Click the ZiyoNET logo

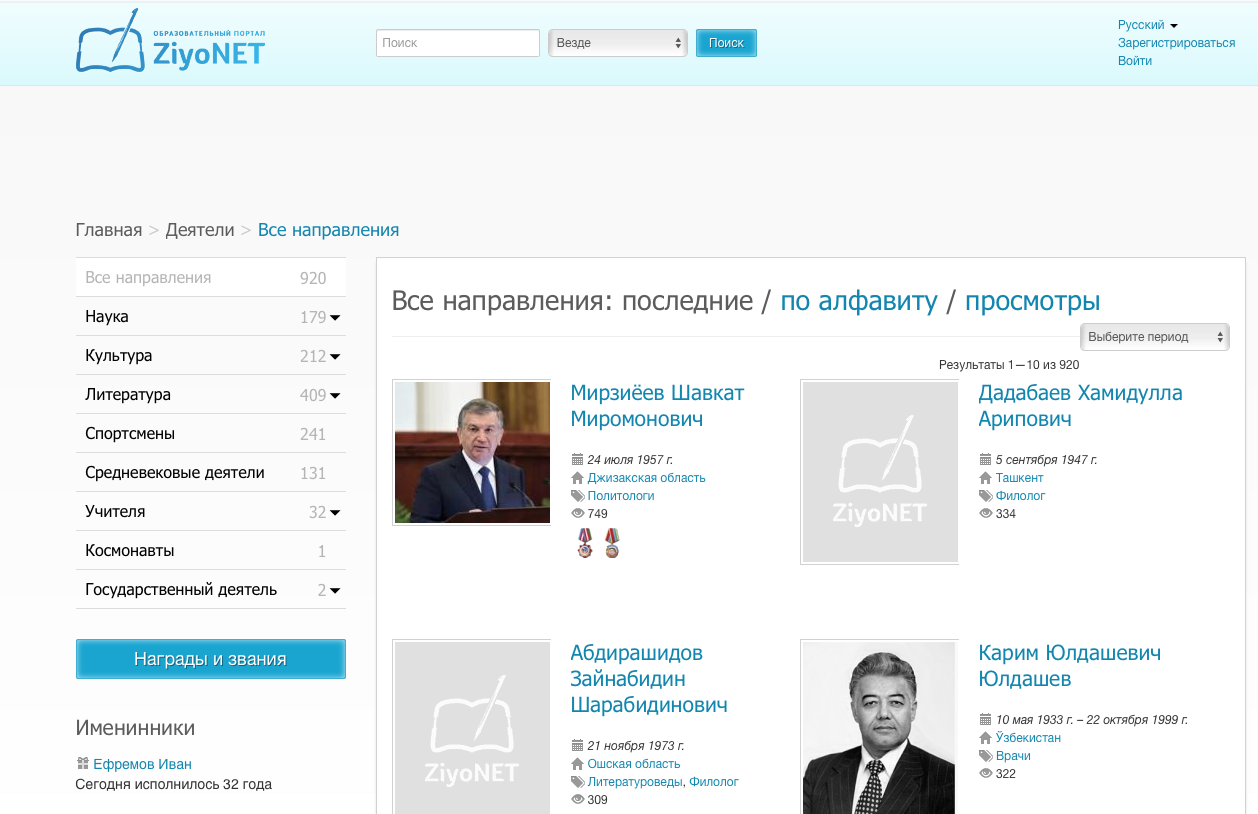(x=170, y=42)
